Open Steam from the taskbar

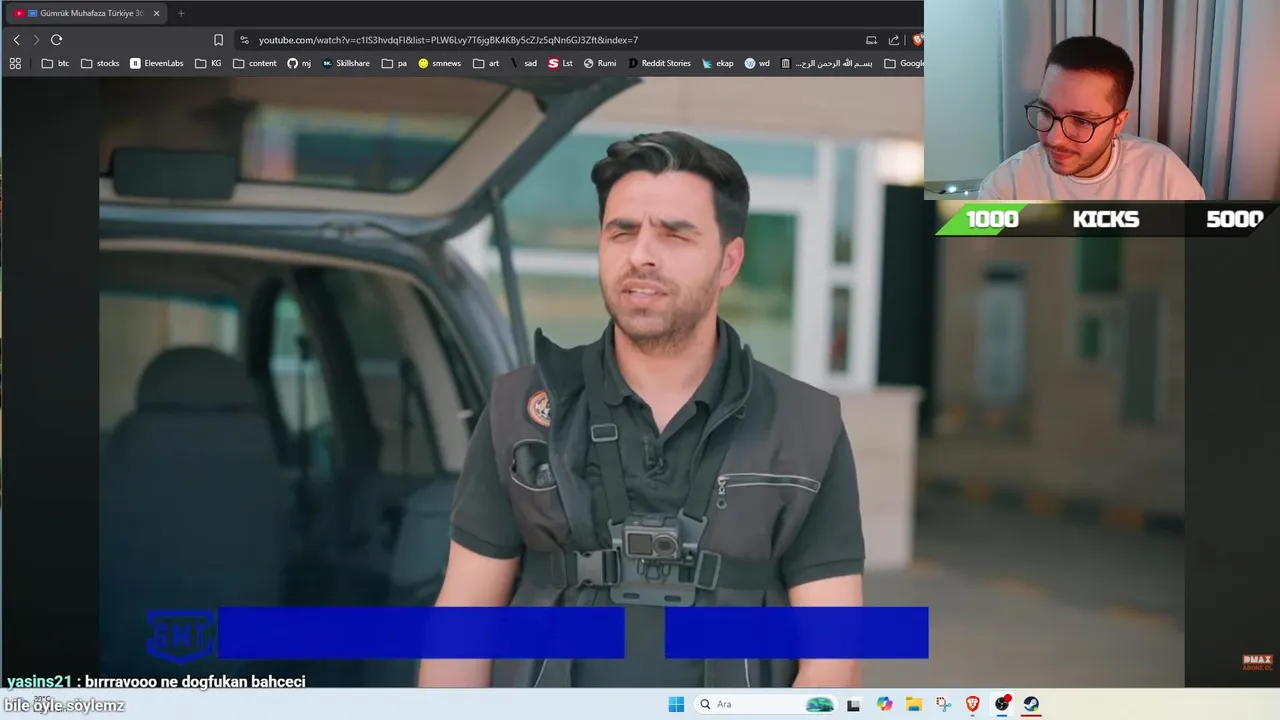tap(1031, 704)
